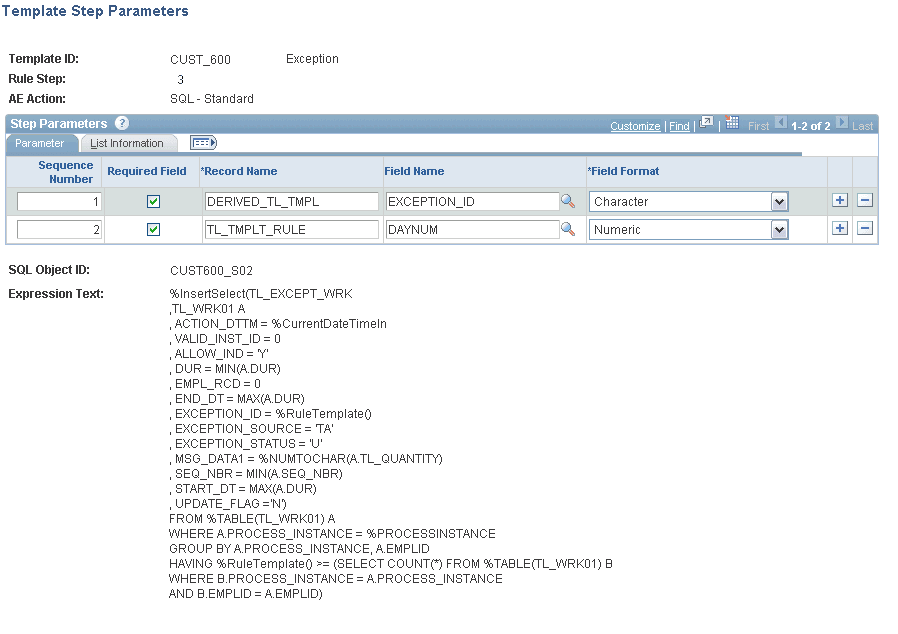898x634 pixels.
Task: Click the Exception description text
Action: click(312, 59)
